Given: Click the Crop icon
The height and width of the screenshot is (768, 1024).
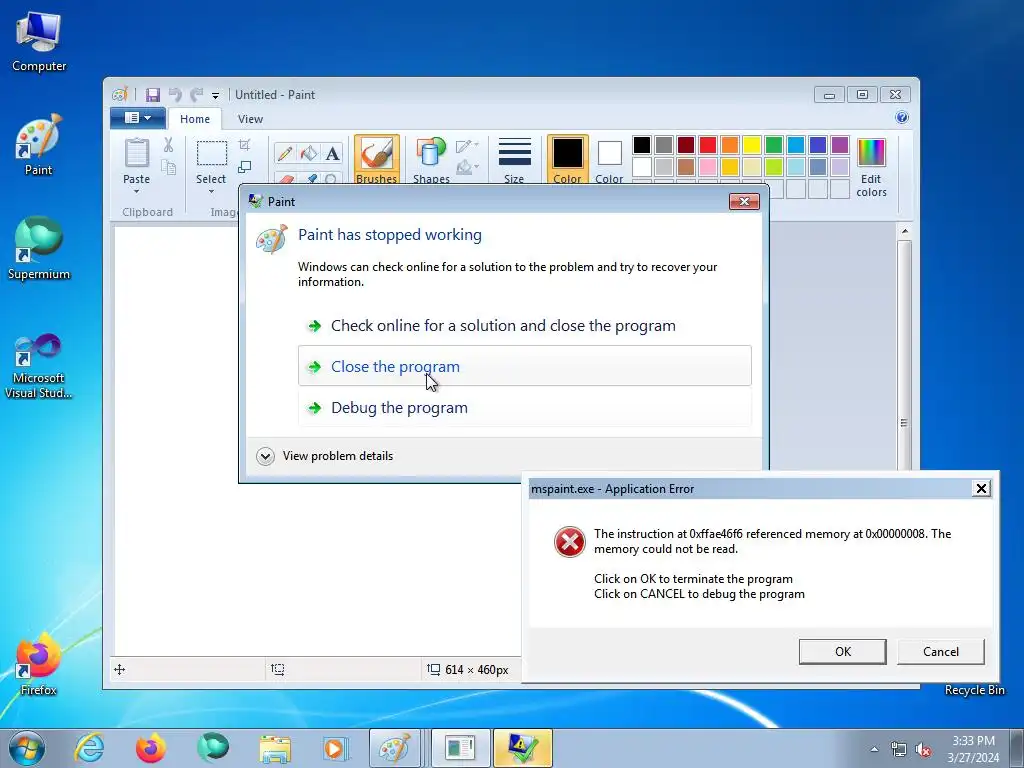Looking at the screenshot, I should tap(245, 145).
